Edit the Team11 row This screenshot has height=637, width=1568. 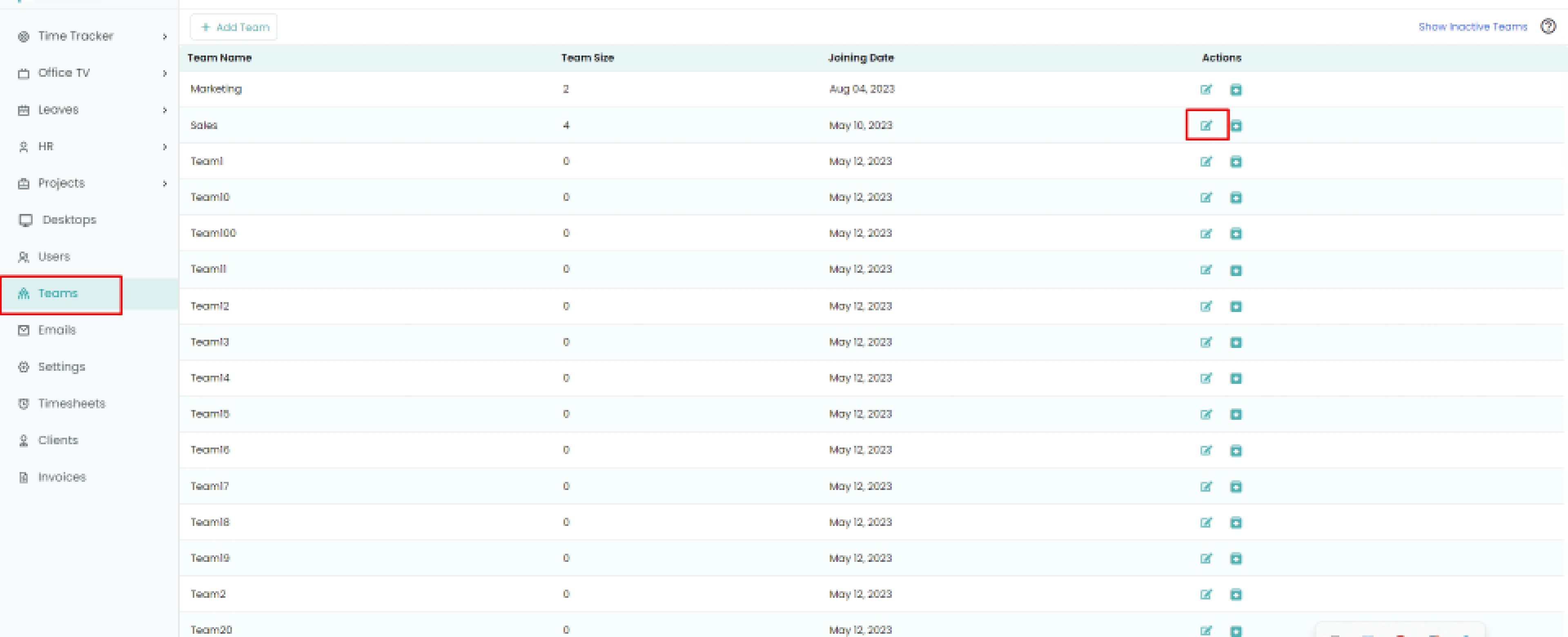[x=1206, y=270]
